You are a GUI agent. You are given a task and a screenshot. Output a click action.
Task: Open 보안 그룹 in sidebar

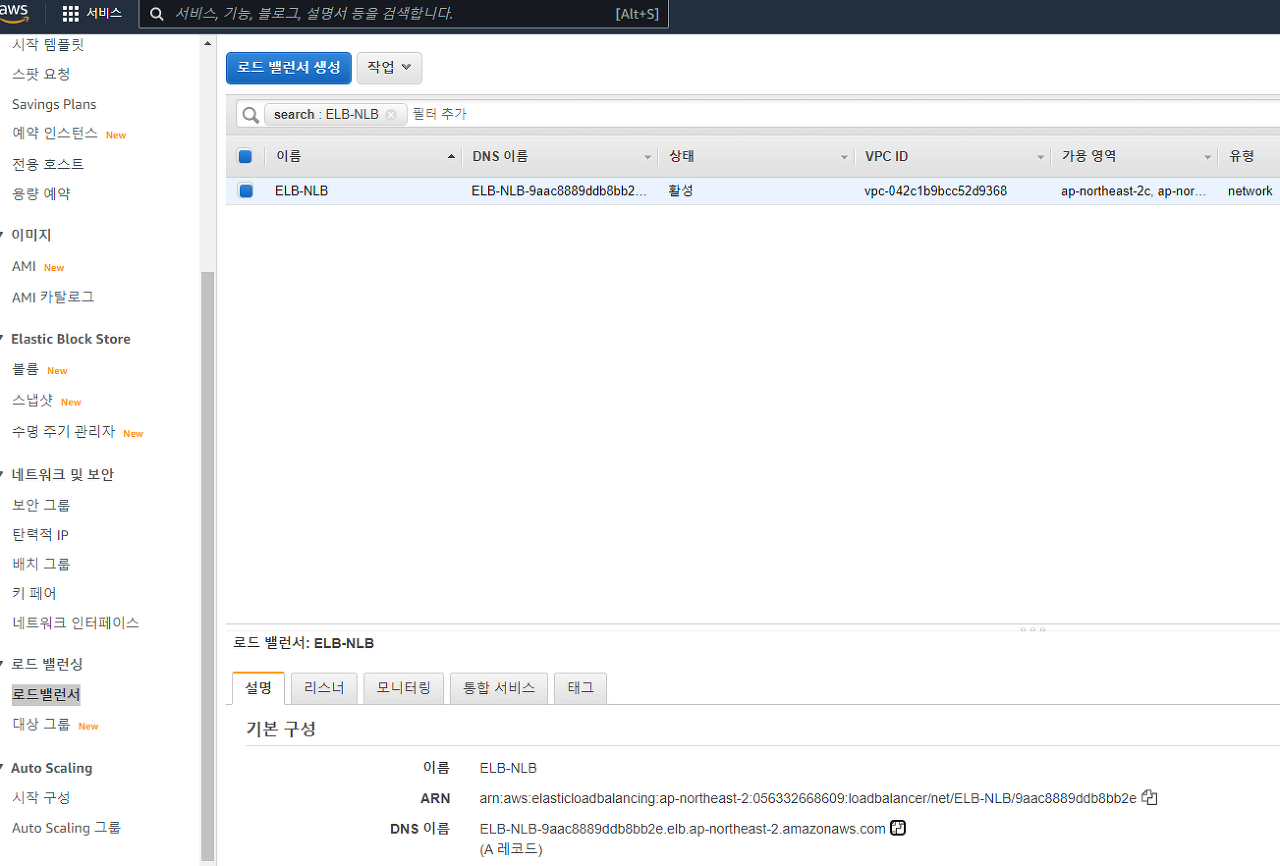click(41, 505)
